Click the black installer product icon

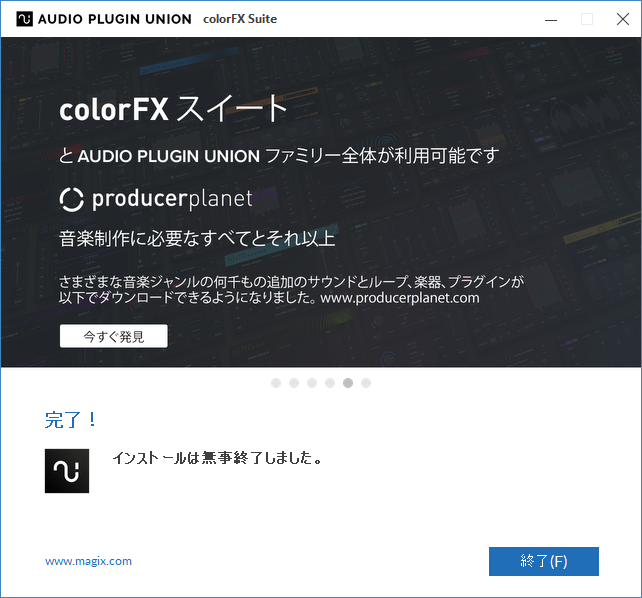click(x=67, y=471)
